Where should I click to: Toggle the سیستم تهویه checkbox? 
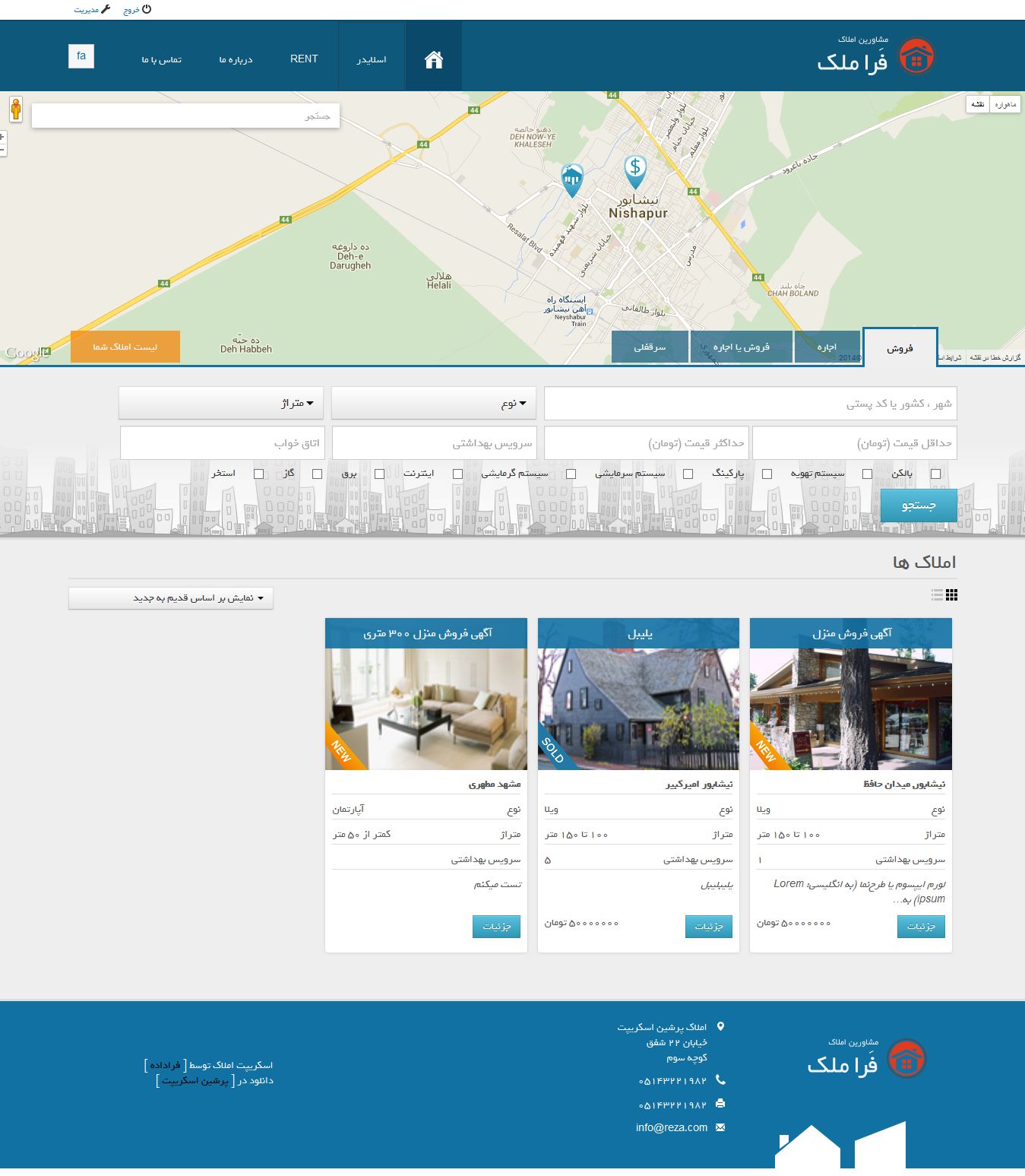867,474
